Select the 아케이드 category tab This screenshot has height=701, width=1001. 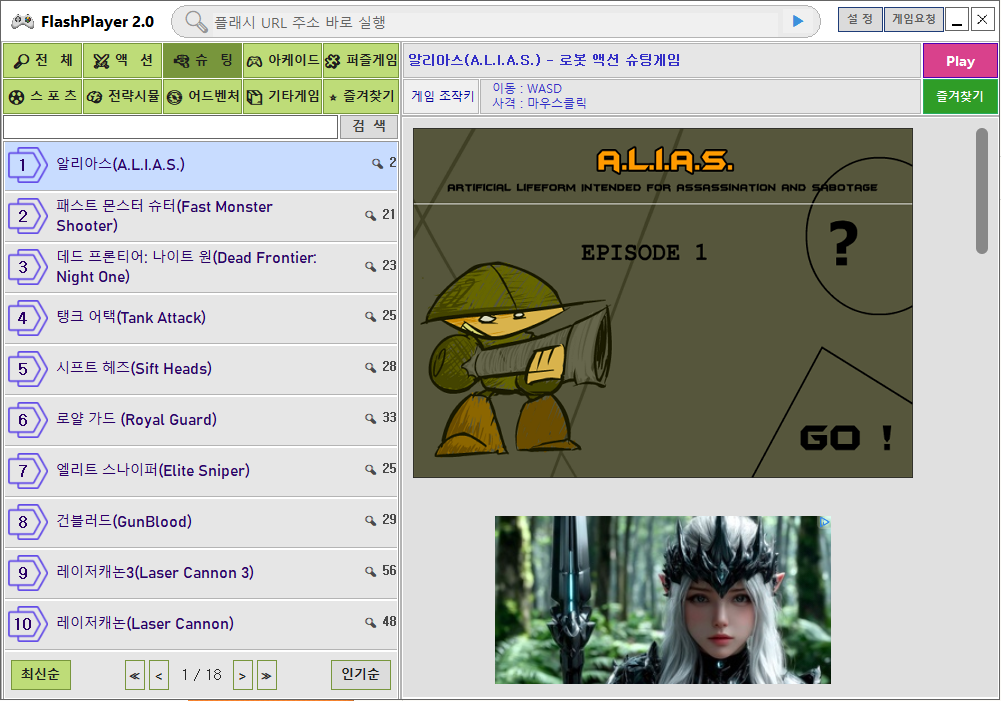point(282,61)
